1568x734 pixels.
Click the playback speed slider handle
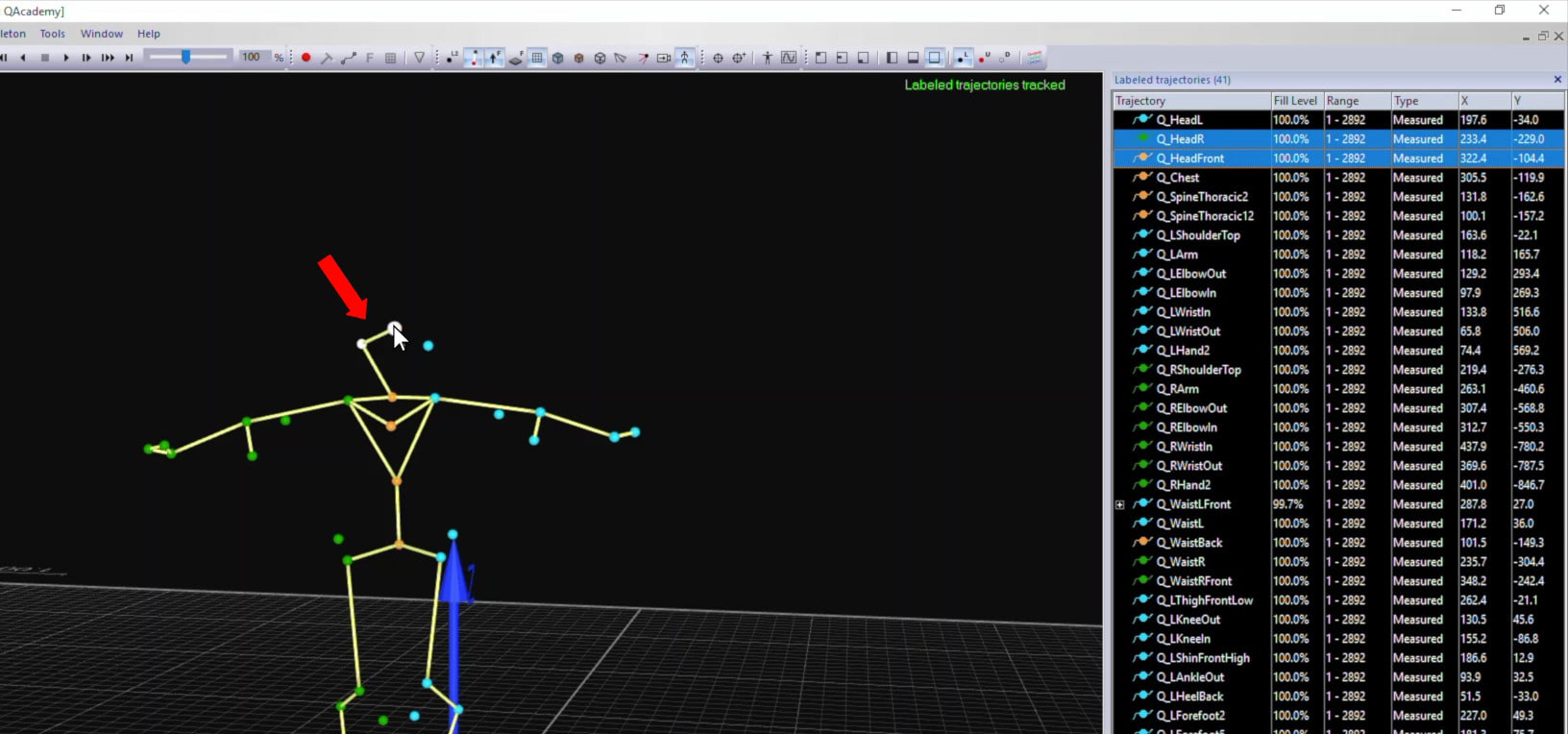[x=185, y=58]
